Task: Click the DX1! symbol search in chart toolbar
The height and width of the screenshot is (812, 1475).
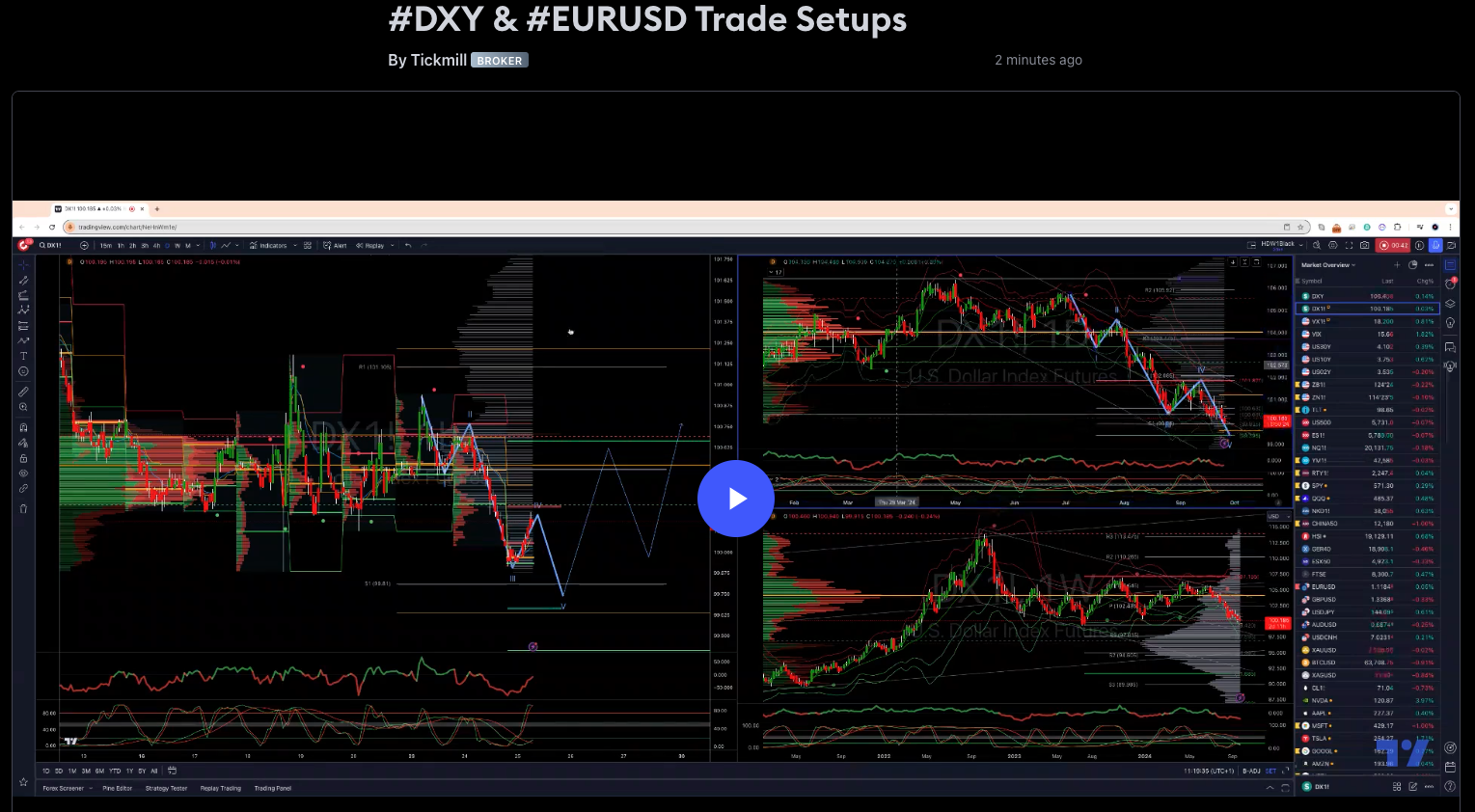Action: tap(49, 245)
